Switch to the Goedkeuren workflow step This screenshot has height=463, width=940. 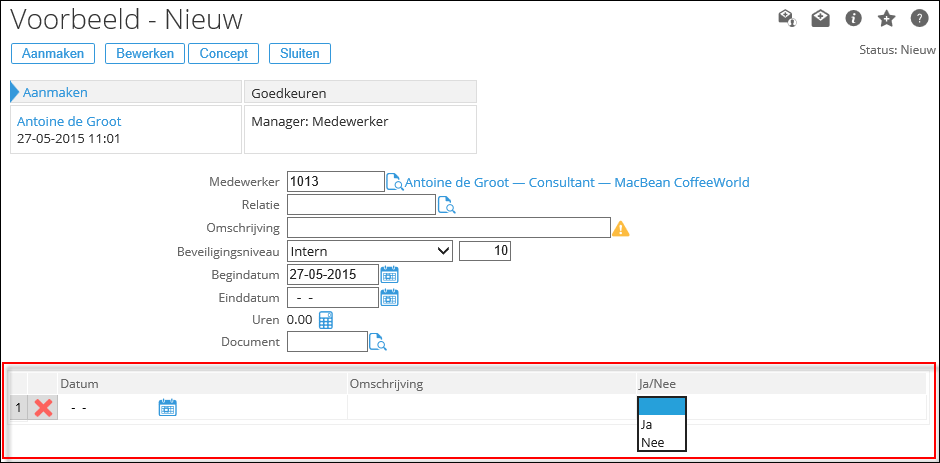[x=360, y=92]
